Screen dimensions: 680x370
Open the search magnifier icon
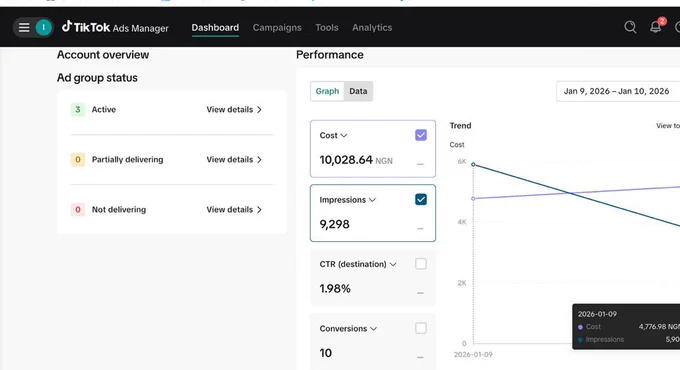click(630, 27)
